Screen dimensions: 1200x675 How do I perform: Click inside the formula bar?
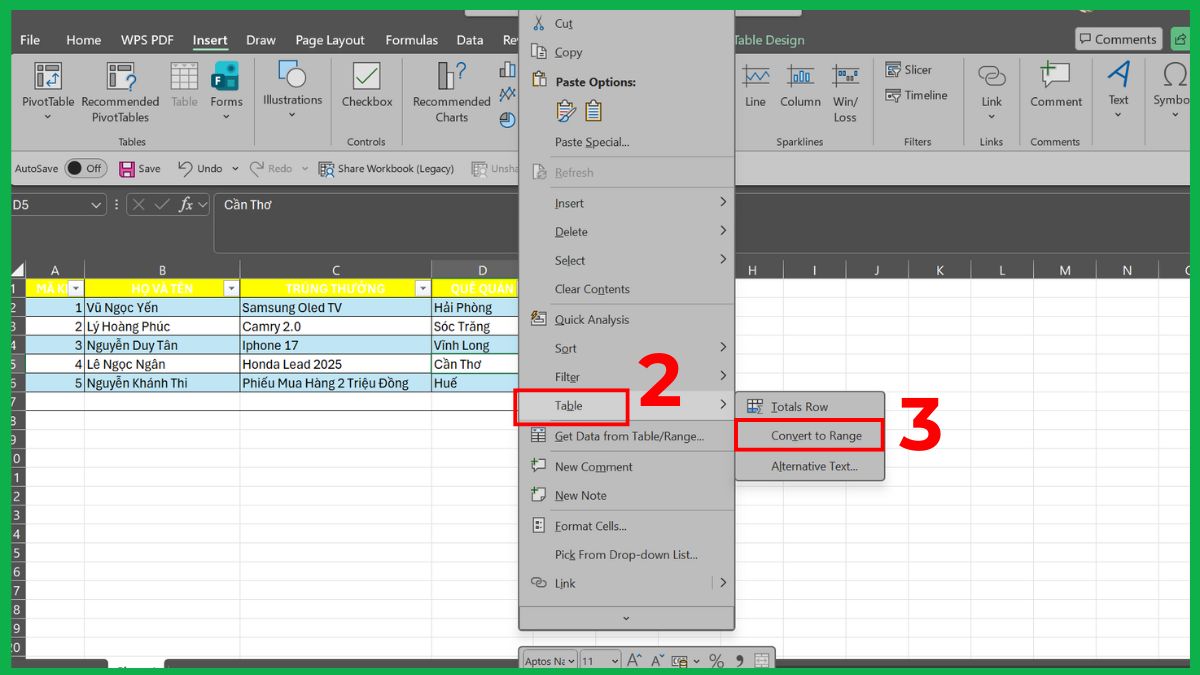click(350, 212)
